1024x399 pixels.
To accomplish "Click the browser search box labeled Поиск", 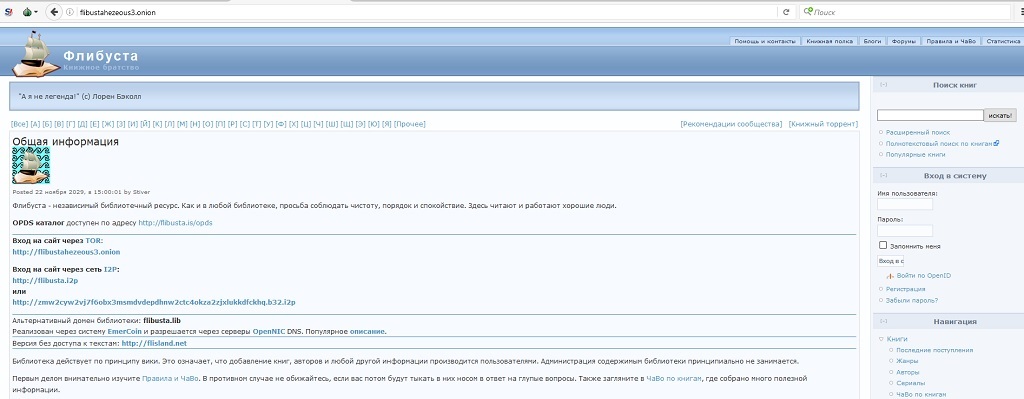I will [x=906, y=12].
